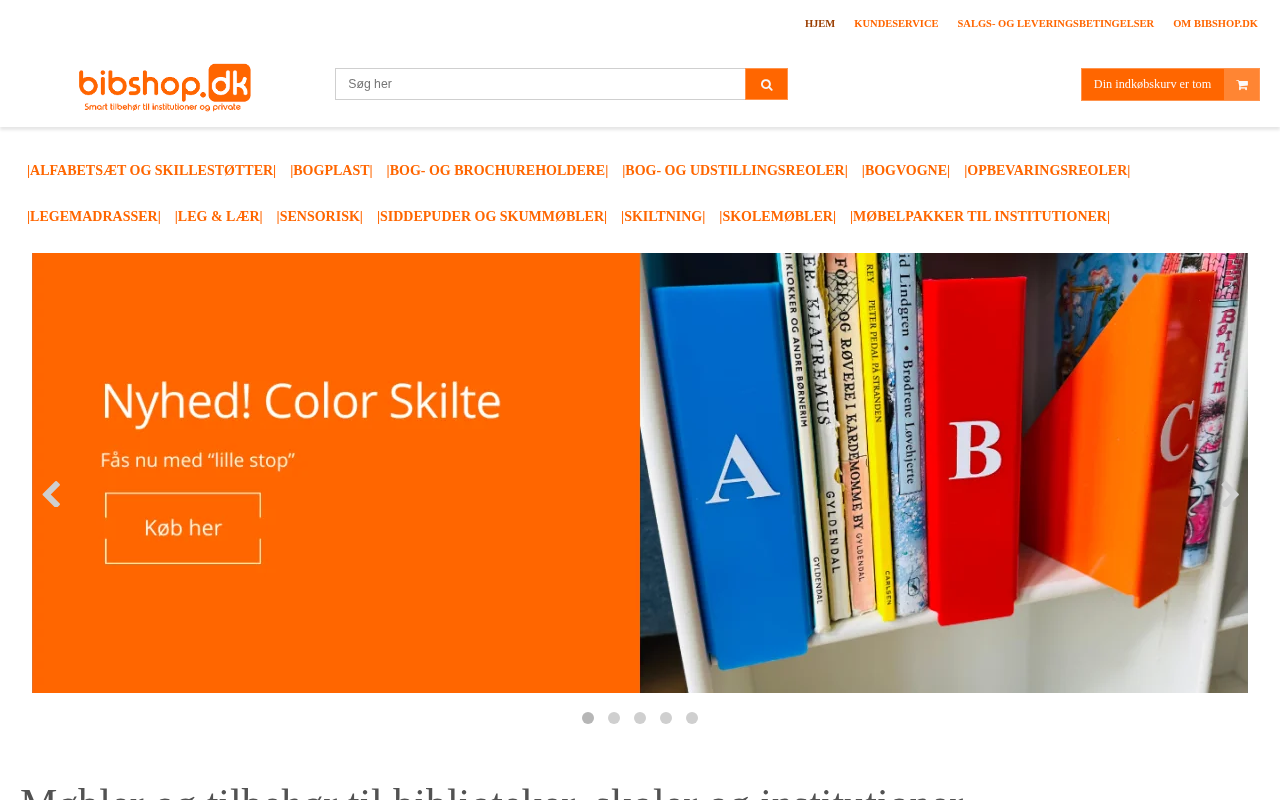Viewport: 1280px width, 800px height.
Task: Open Alfabetsæt og Skillestøtter category
Action: pyautogui.click(x=151, y=171)
